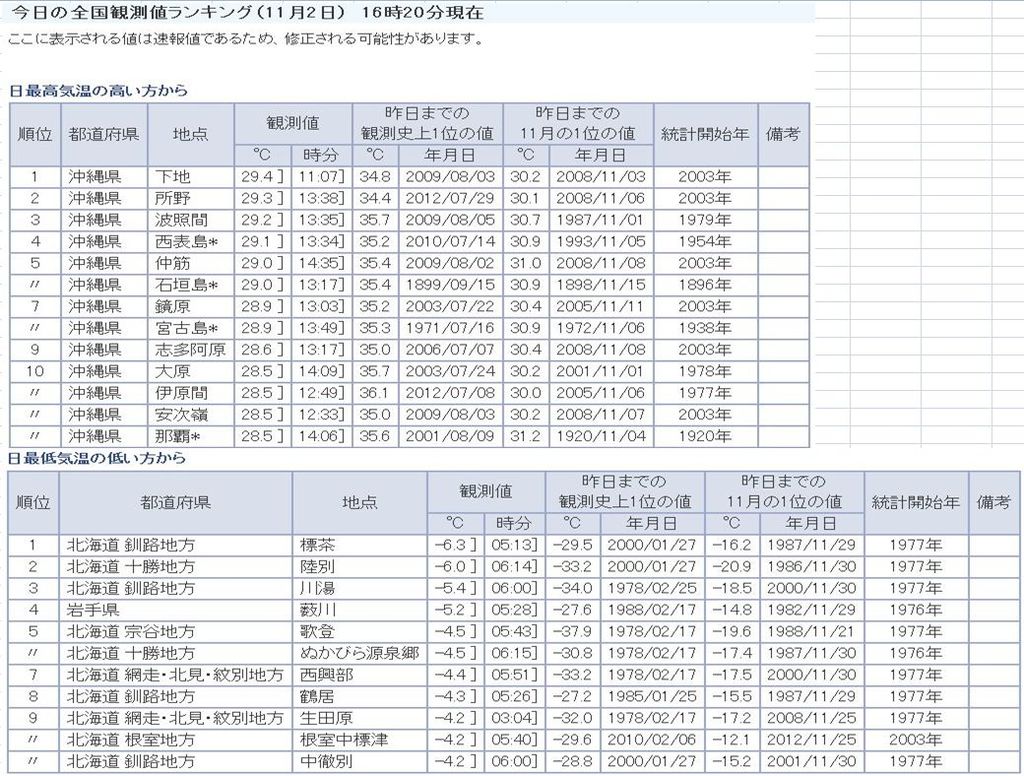Select the 西表島* location cell

191,241
